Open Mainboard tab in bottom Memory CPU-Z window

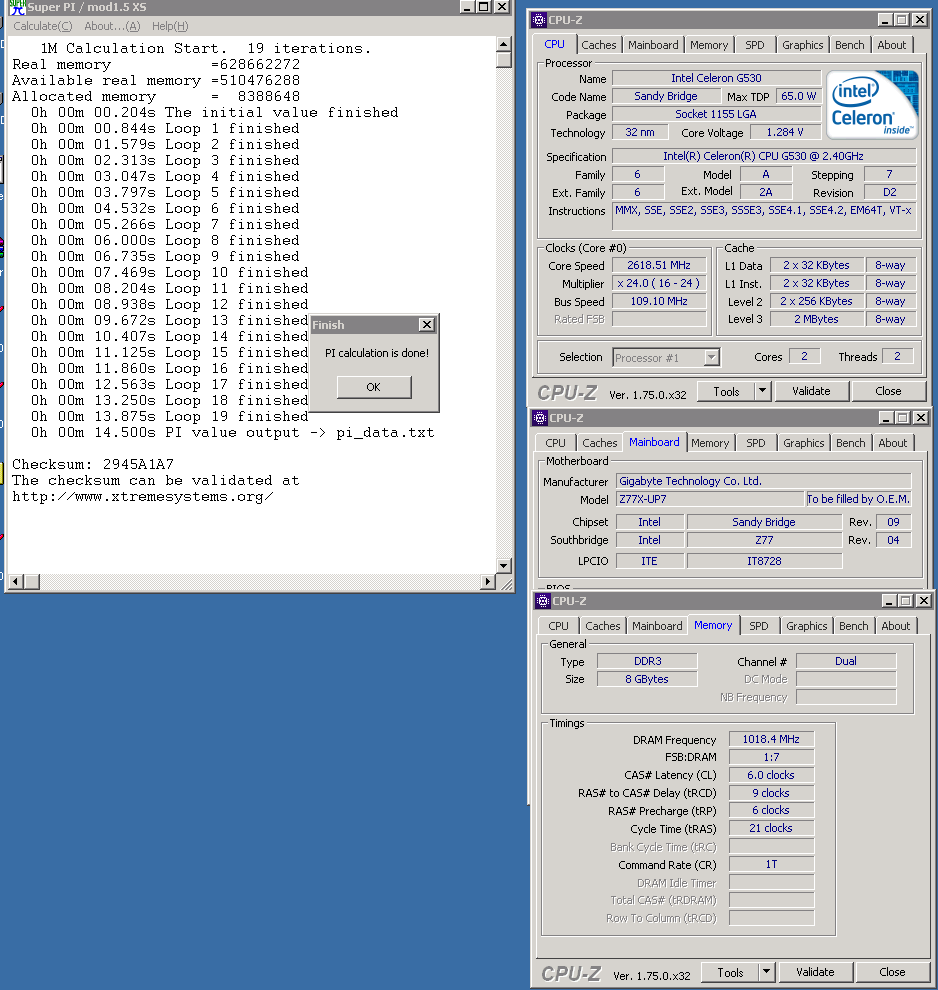point(657,626)
